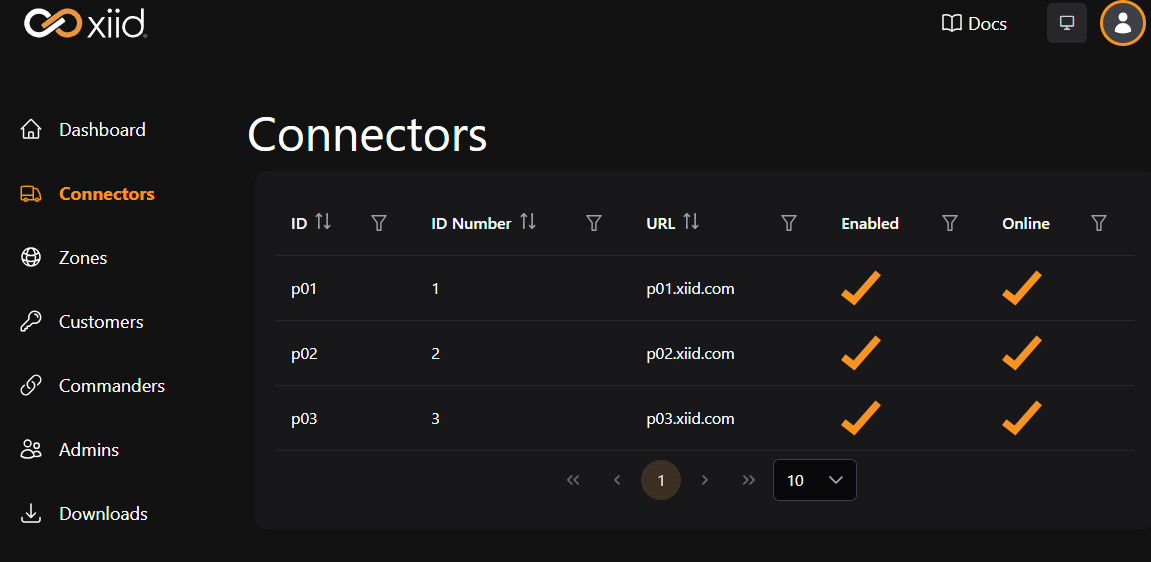Filter the Enabled column

click(x=950, y=223)
